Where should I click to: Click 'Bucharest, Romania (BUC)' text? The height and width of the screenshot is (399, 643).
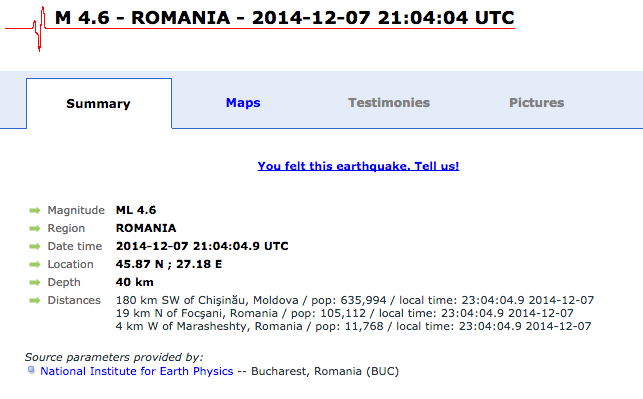click(x=325, y=371)
